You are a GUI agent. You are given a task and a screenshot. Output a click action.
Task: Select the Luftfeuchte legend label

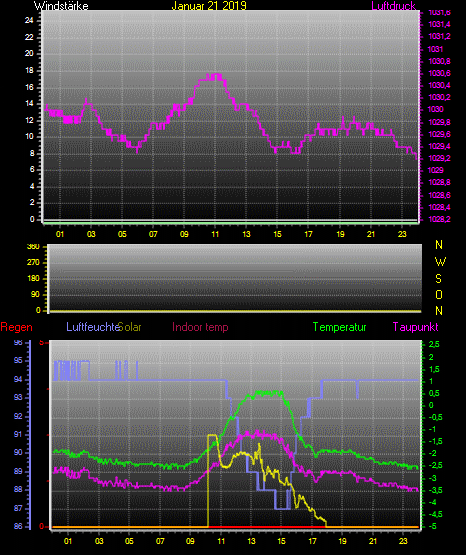(x=93, y=326)
